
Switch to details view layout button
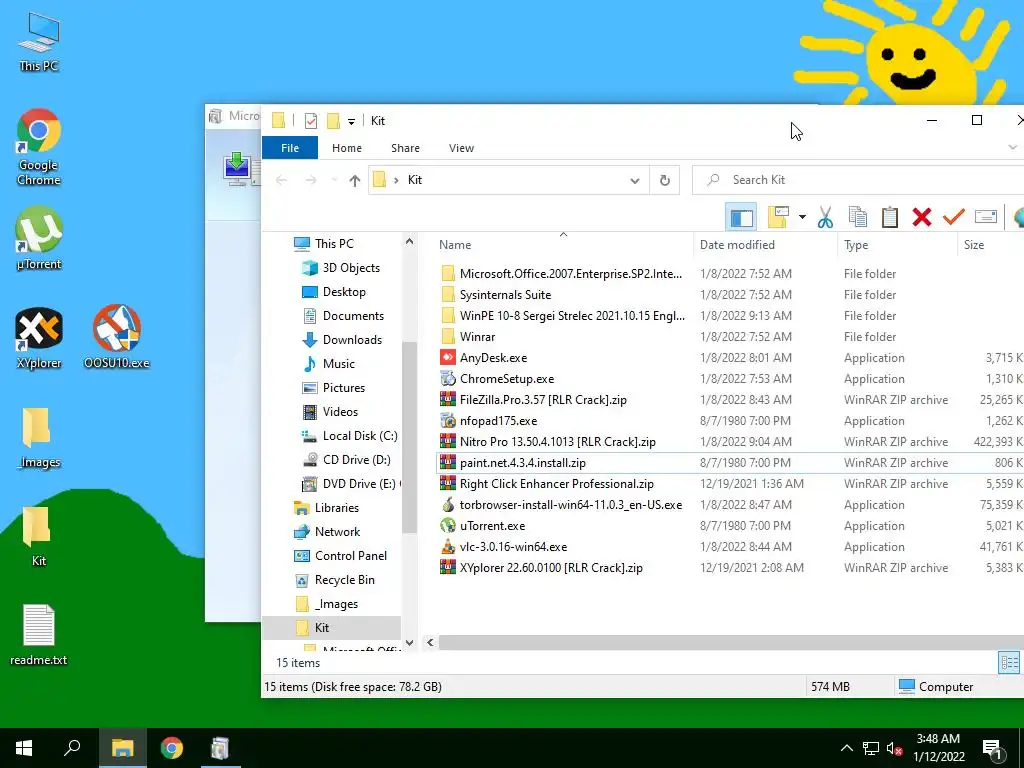point(1009,662)
